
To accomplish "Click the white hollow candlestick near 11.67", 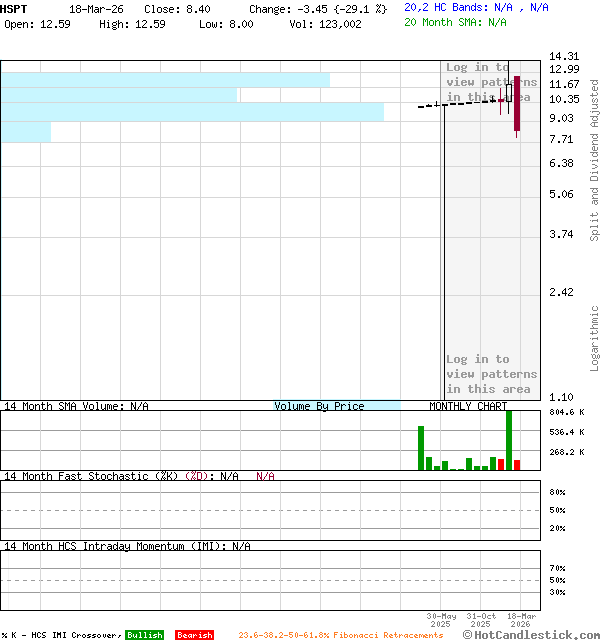I will coord(509,93).
